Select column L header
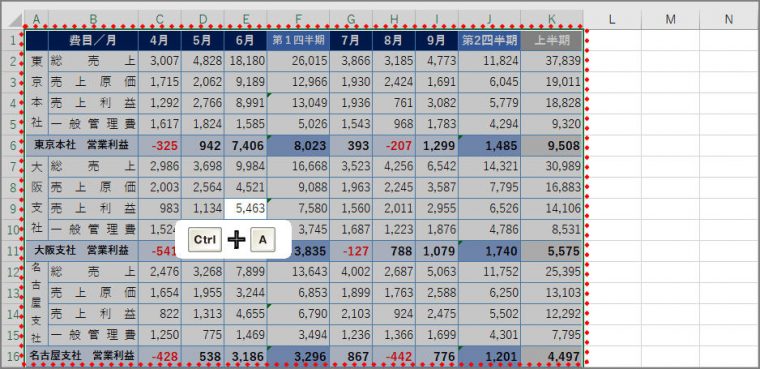The width and height of the screenshot is (760, 369). [x=612, y=19]
